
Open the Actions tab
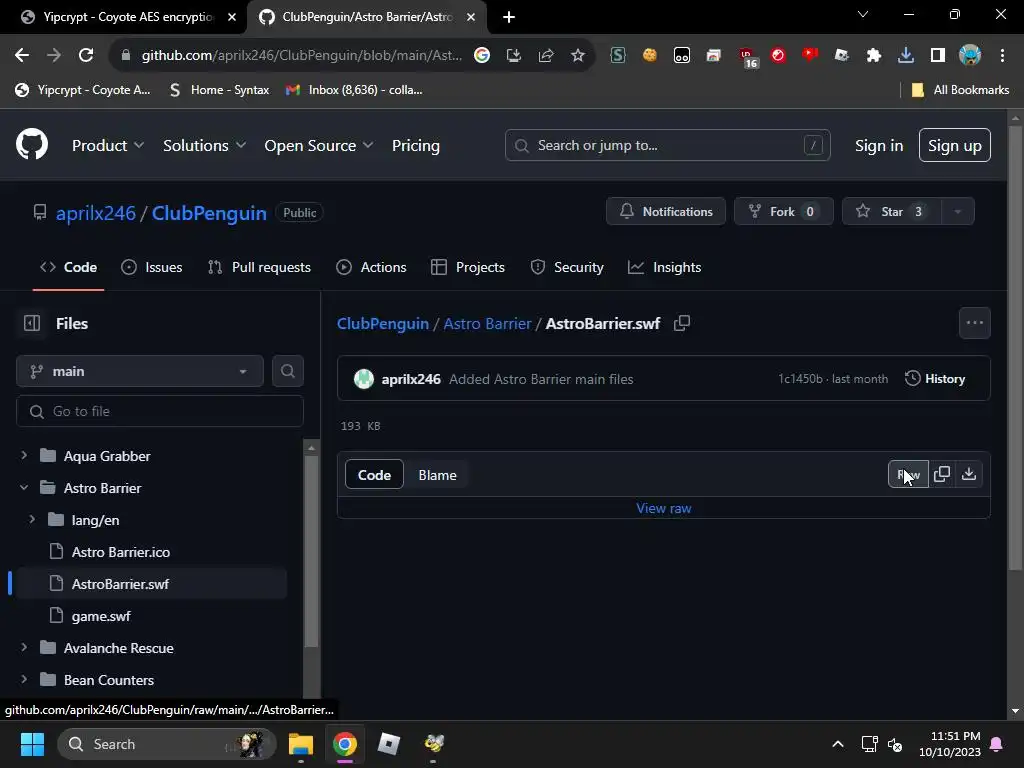pos(371,267)
